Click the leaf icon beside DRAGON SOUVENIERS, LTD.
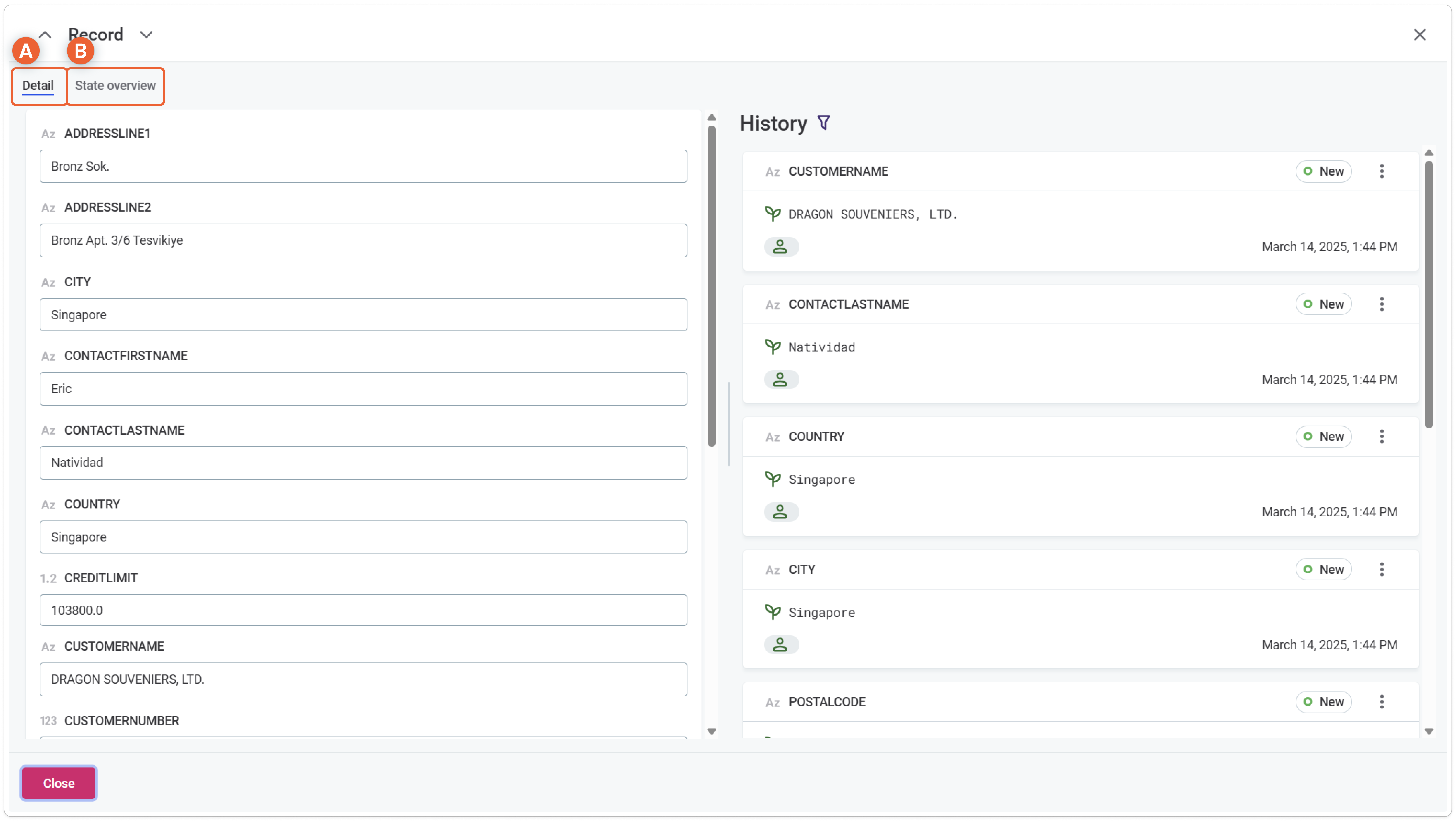1456x822 pixels. pos(772,214)
